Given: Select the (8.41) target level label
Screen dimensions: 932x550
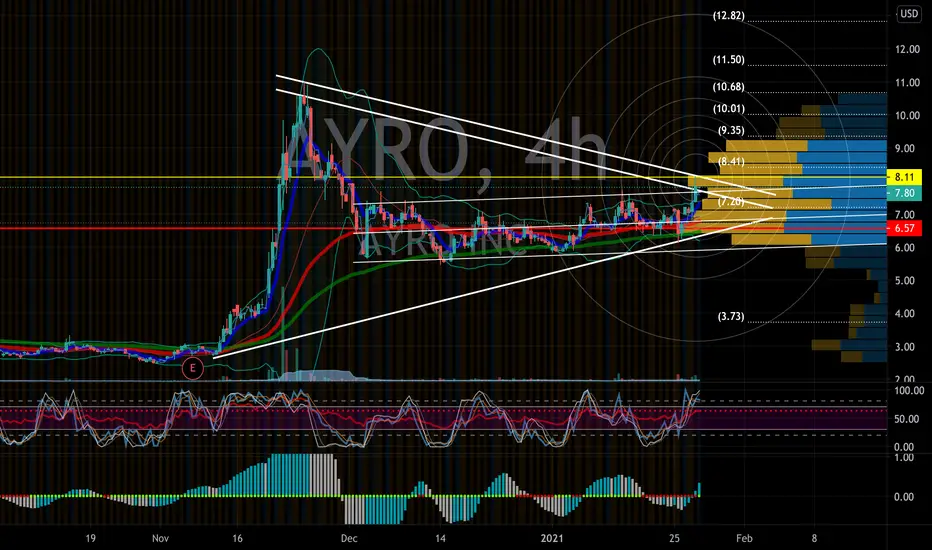Looking at the screenshot, I should click(x=731, y=162).
